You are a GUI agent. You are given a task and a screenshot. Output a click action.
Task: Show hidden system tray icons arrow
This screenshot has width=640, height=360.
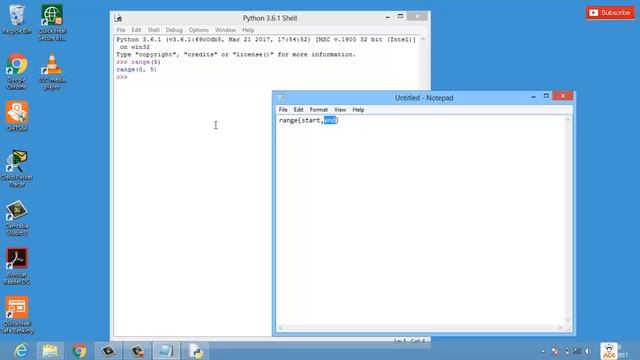pos(543,351)
